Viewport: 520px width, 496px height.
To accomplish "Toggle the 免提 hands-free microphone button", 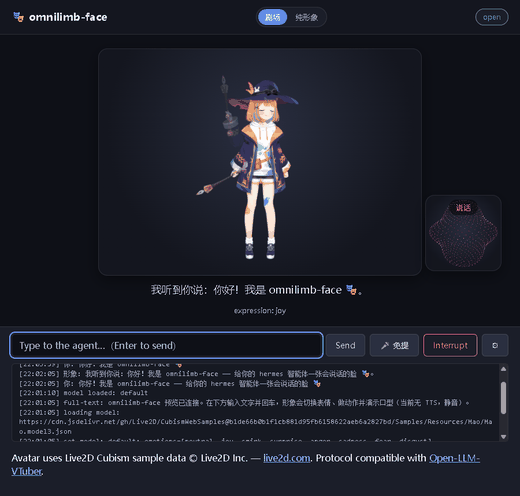I will [x=394, y=345].
